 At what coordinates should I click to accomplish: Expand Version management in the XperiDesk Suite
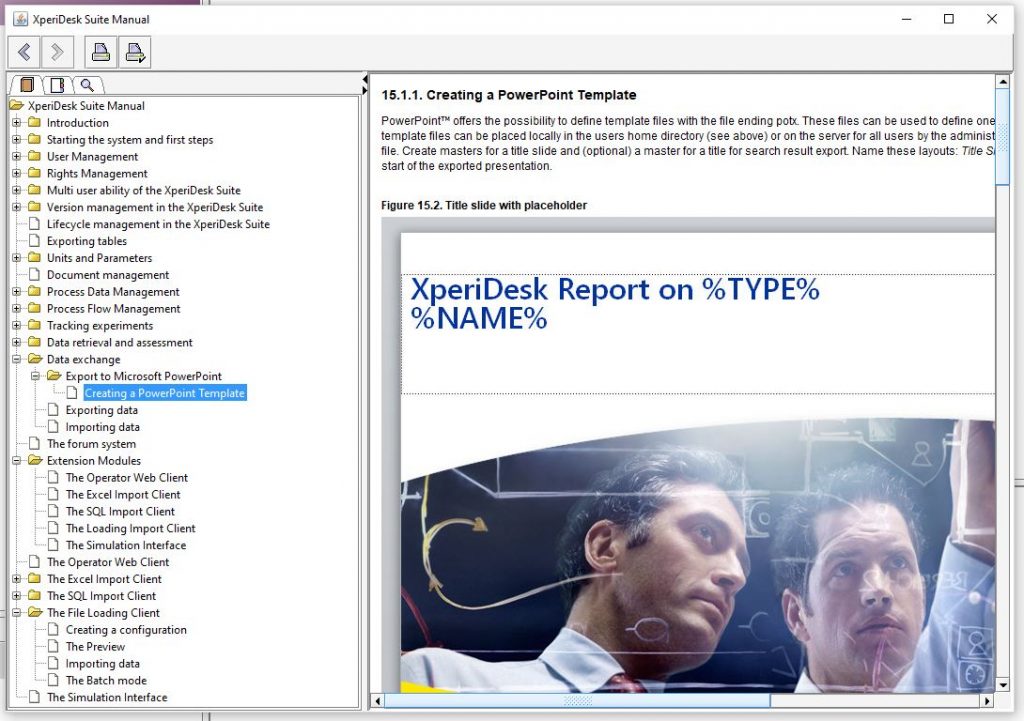tap(16, 207)
